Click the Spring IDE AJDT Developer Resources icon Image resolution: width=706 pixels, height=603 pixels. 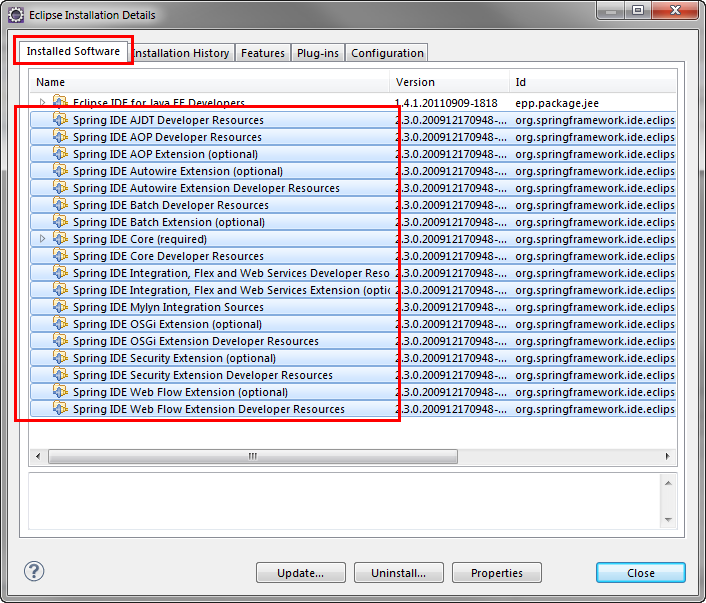pyautogui.click(x=60, y=120)
